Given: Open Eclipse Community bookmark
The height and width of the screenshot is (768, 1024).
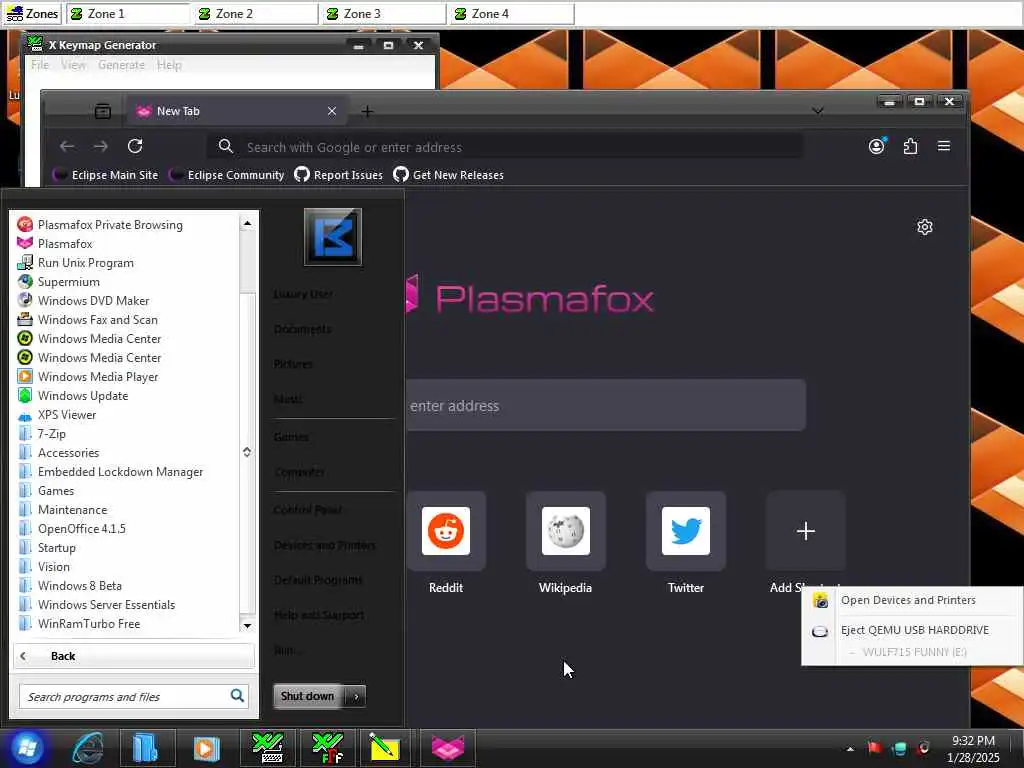Looking at the screenshot, I should [227, 175].
